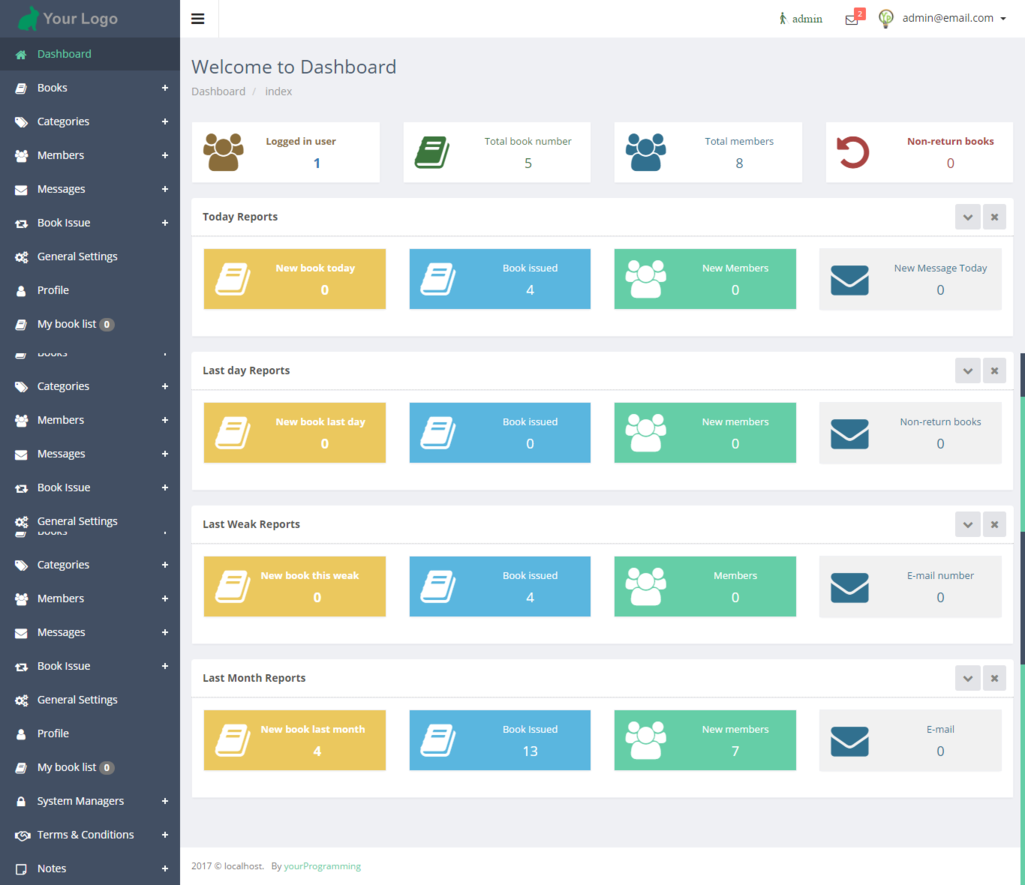The width and height of the screenshot is (1025, 885).
Task: Collapse the Last day Reports panel
Action: tap(967, 371)
